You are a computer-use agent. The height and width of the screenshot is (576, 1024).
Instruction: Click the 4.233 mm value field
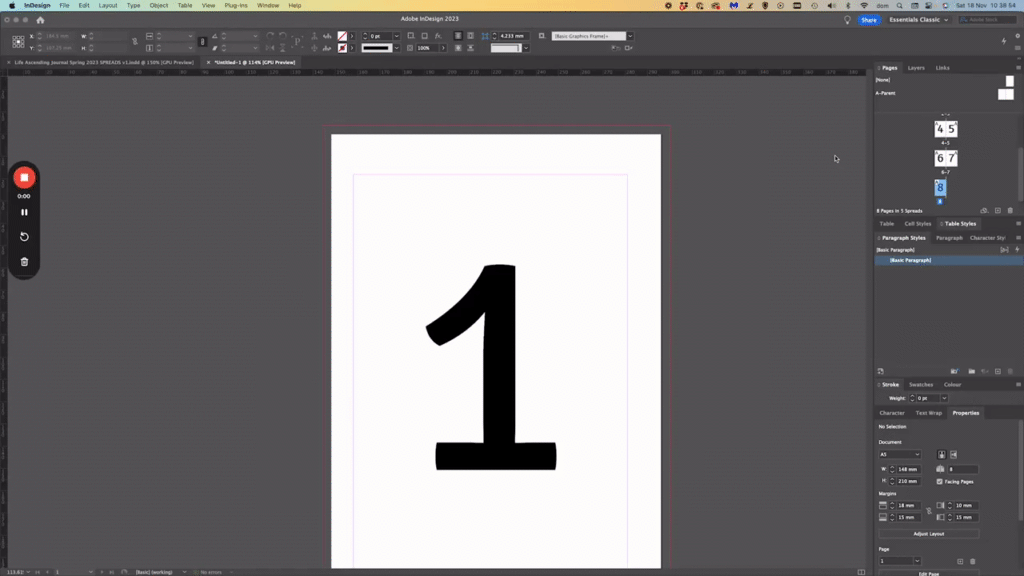pyautogui.click(x=513, y=36)
